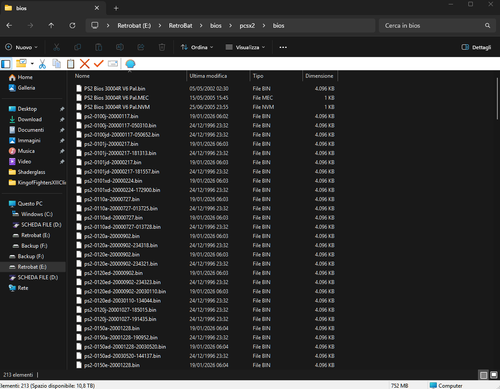The image size is (500, 389).
Task: Click the clipboard Paste icon in white toolbar
Action: coord(70,64)
